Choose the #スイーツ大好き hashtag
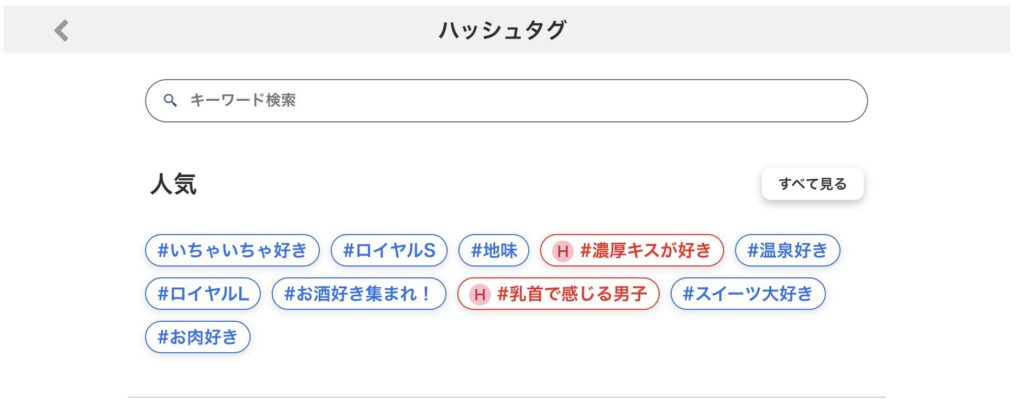This screenshot has width=1024, height=402. (x=748, y=294)
